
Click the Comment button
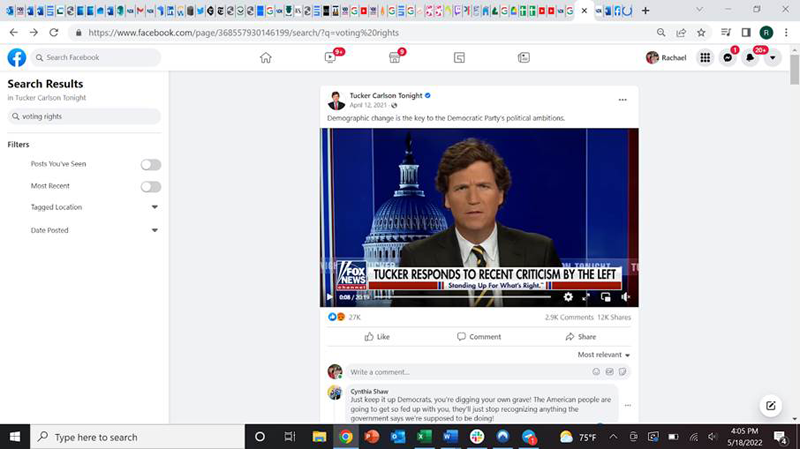coord(479,337)
